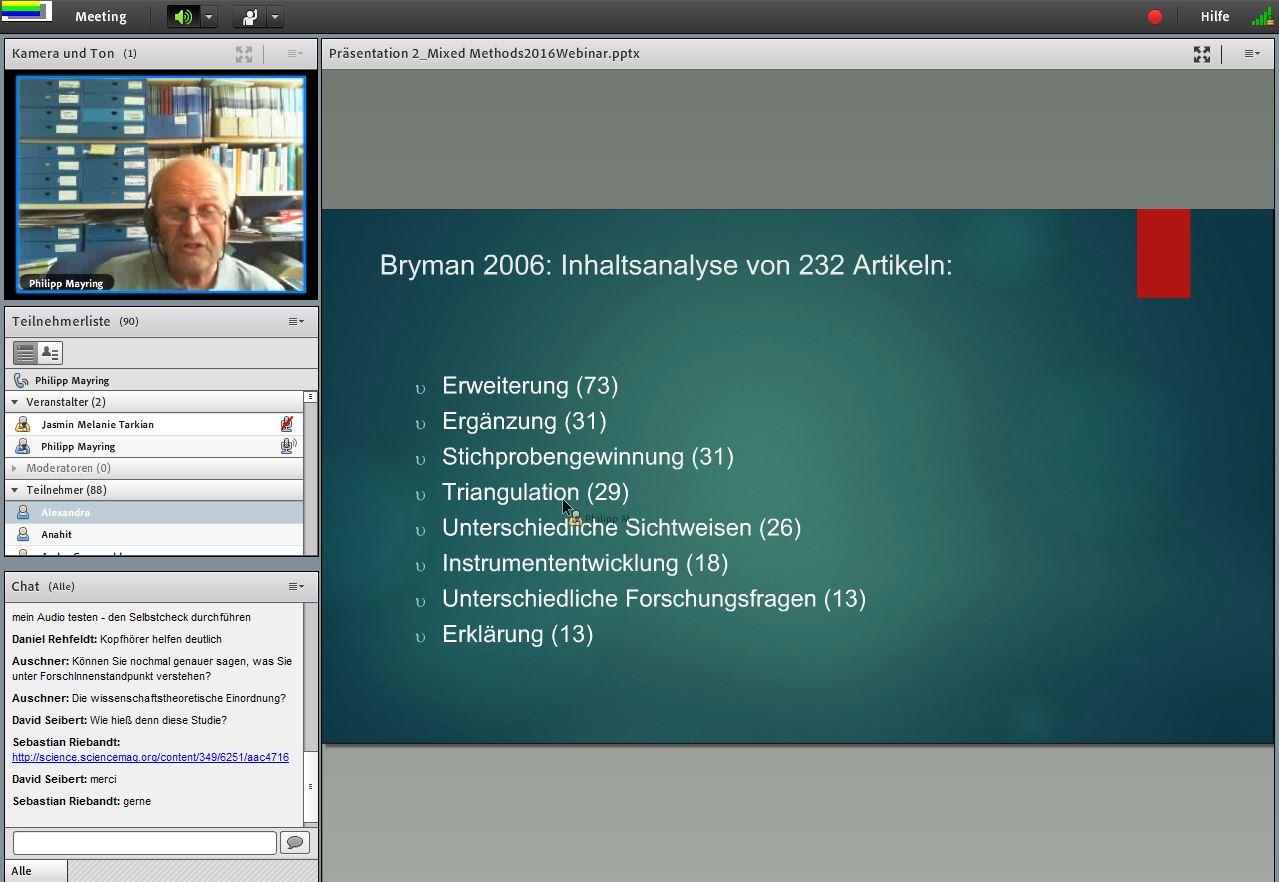The image size is (1279, 882).
Task: Raise hand using the status button
Action: tap(249, 17)
